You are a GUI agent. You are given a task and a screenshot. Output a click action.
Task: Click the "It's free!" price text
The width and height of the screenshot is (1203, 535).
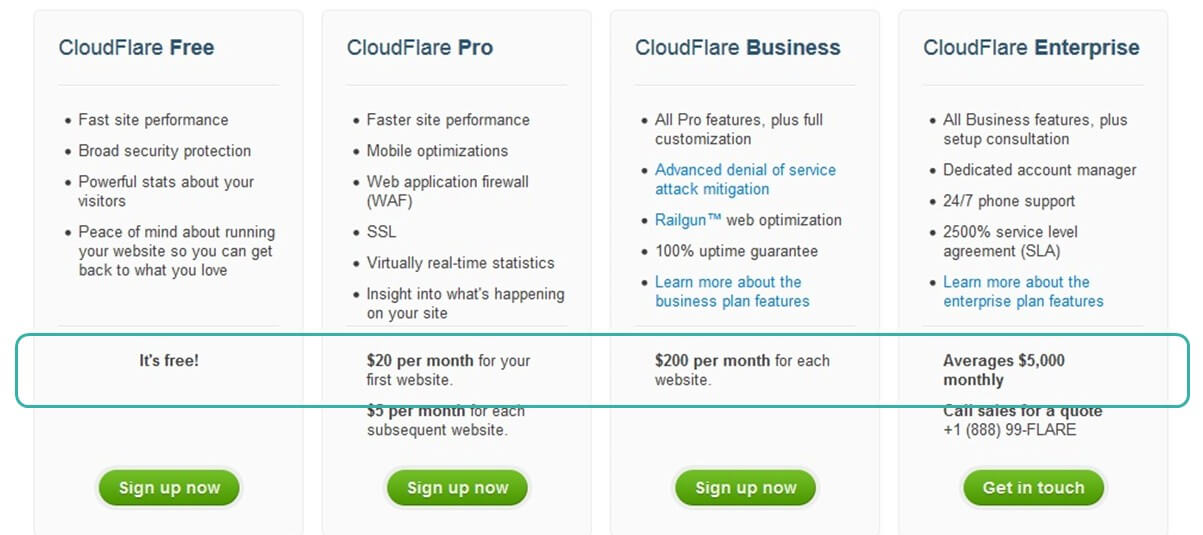click(x=169, y=360)
